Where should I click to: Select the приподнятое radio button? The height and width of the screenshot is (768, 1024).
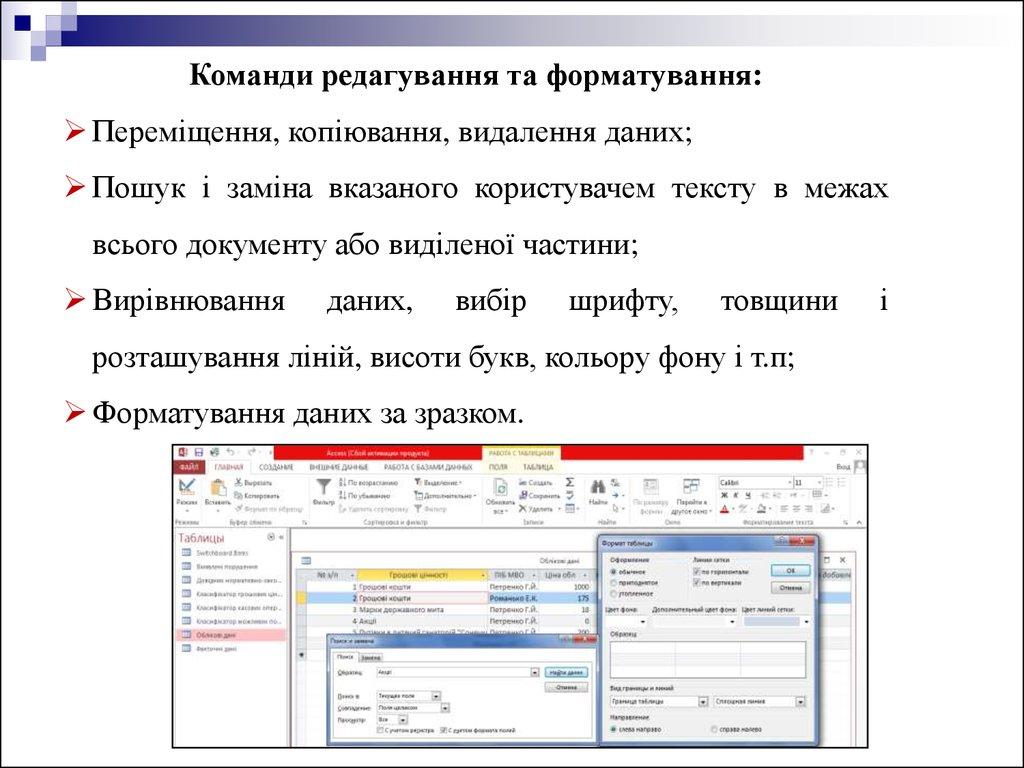coord(613,581)
